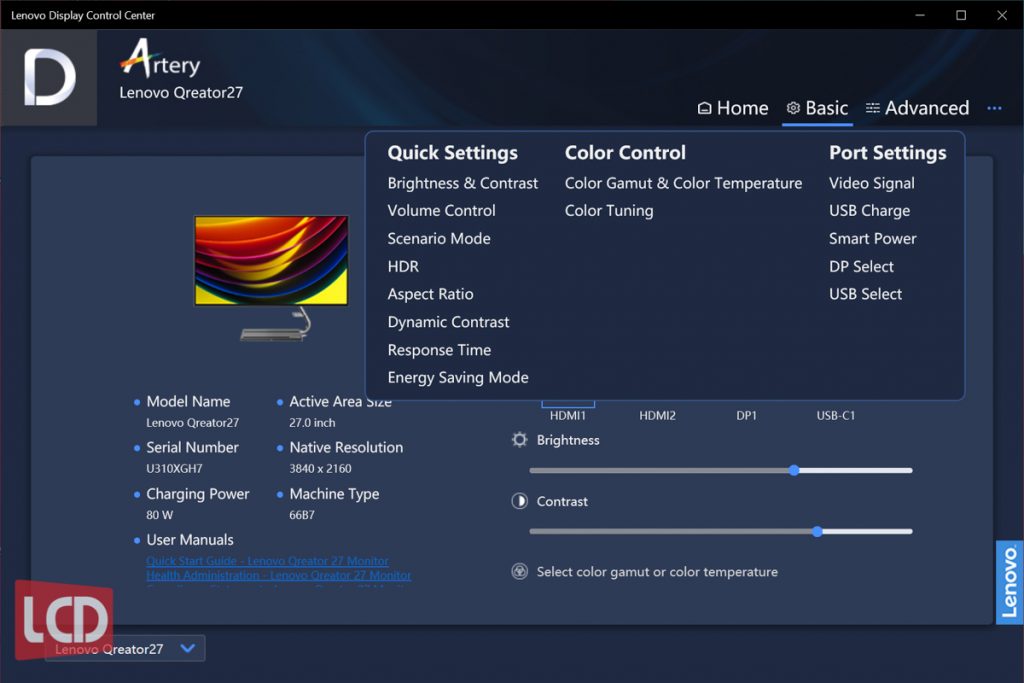
Task: Select Energy Saving Mode
Action: (x=458, y=377)
